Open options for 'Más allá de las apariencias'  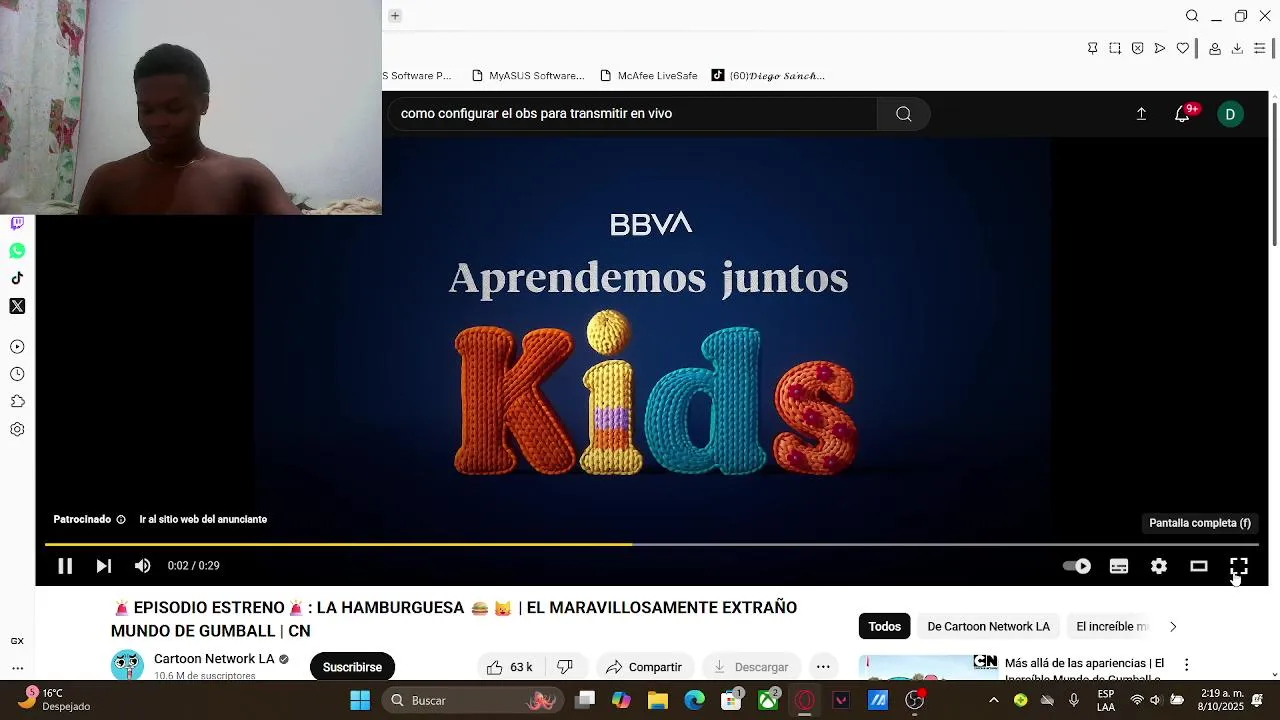(x=1186, y=665)
